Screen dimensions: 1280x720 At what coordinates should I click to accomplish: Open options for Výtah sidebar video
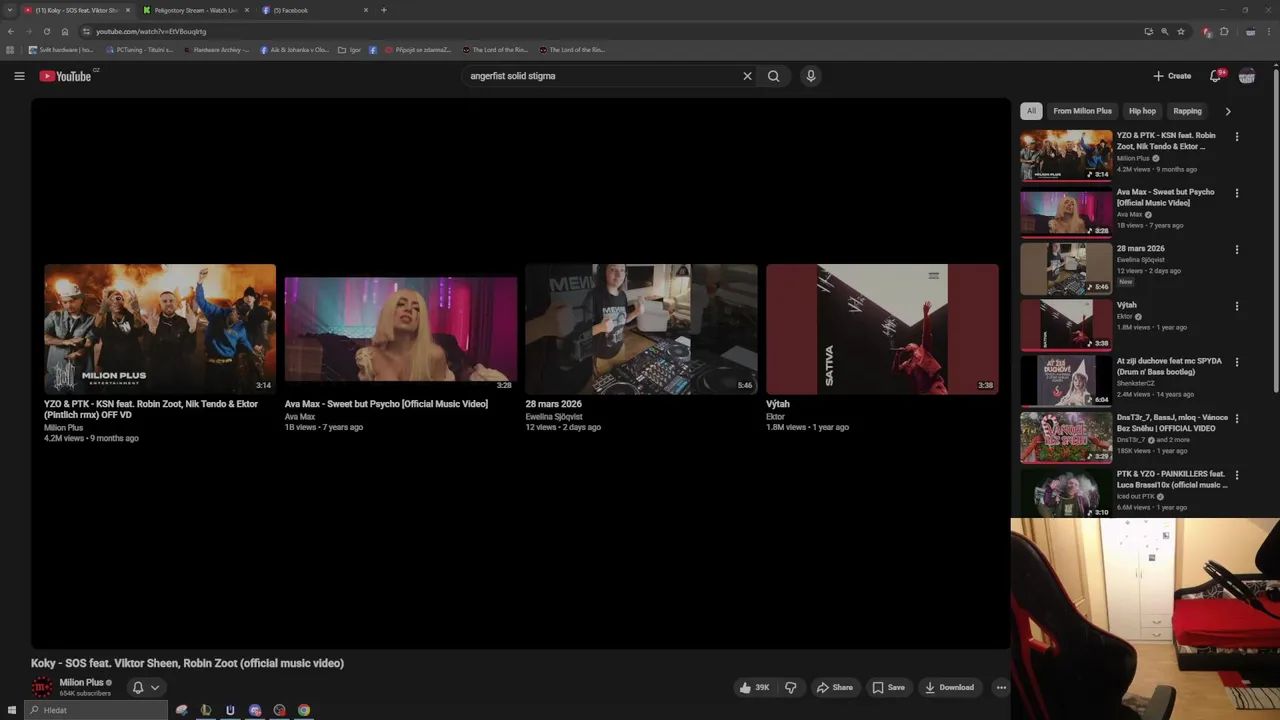[x=1237, y=306]
